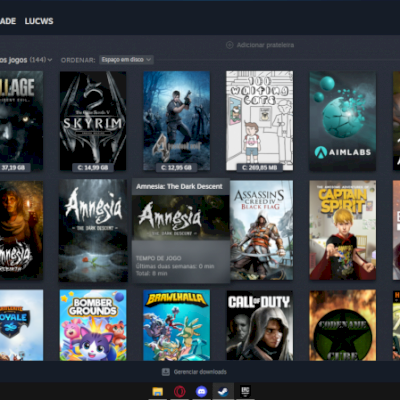Select Bomber Grounds game cover
400x400 pixels.
click(93, 325)
